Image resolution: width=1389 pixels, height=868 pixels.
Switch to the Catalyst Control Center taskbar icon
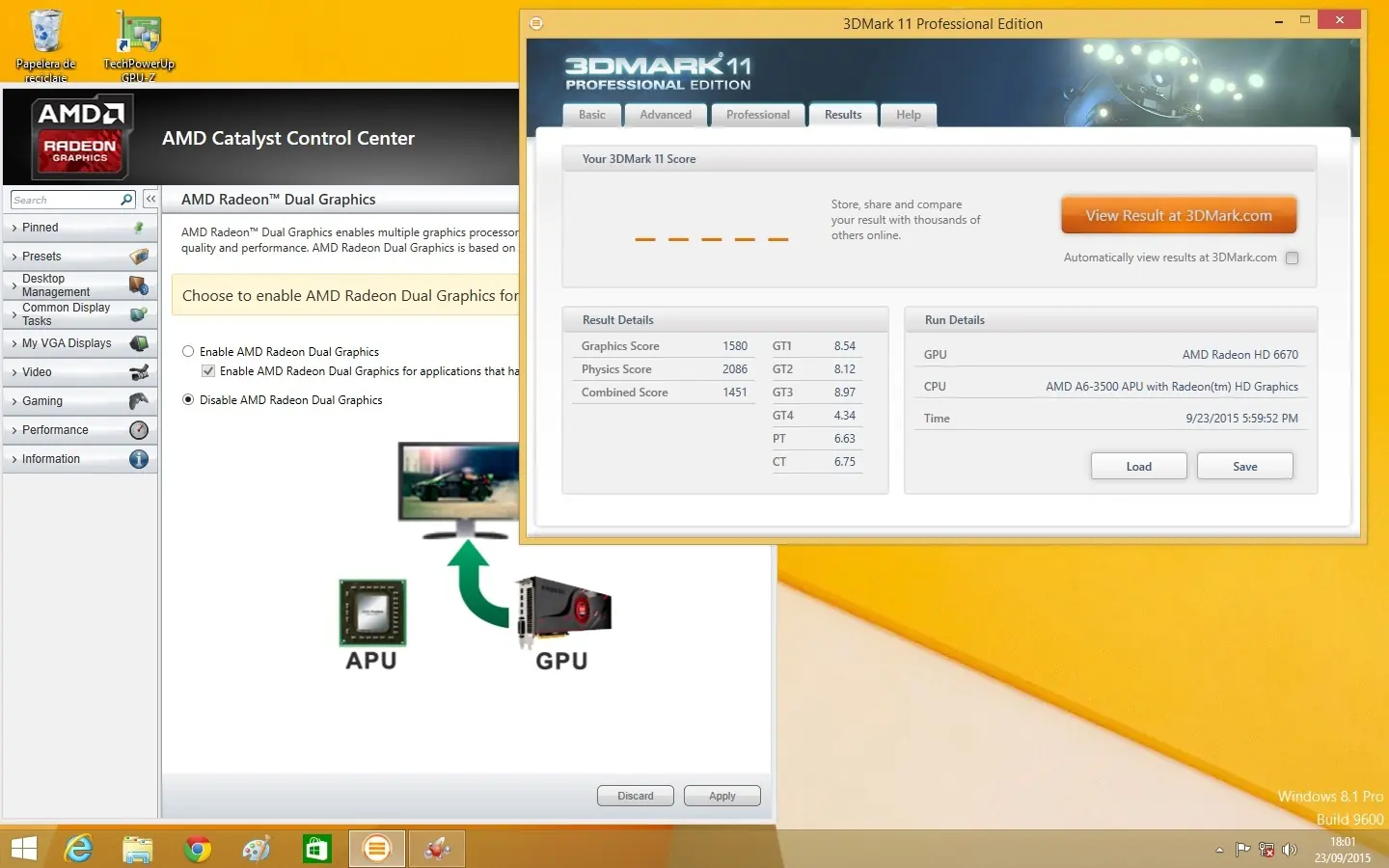point(436,849)
